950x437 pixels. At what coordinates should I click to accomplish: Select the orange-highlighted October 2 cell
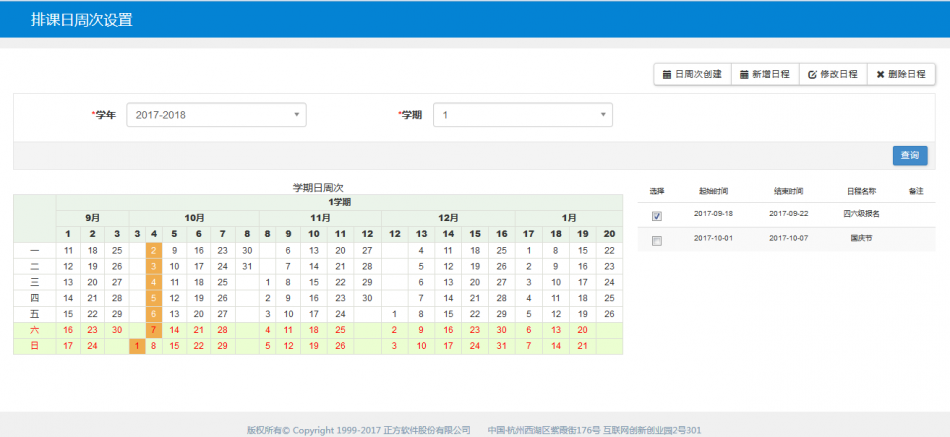click(153, 250)
